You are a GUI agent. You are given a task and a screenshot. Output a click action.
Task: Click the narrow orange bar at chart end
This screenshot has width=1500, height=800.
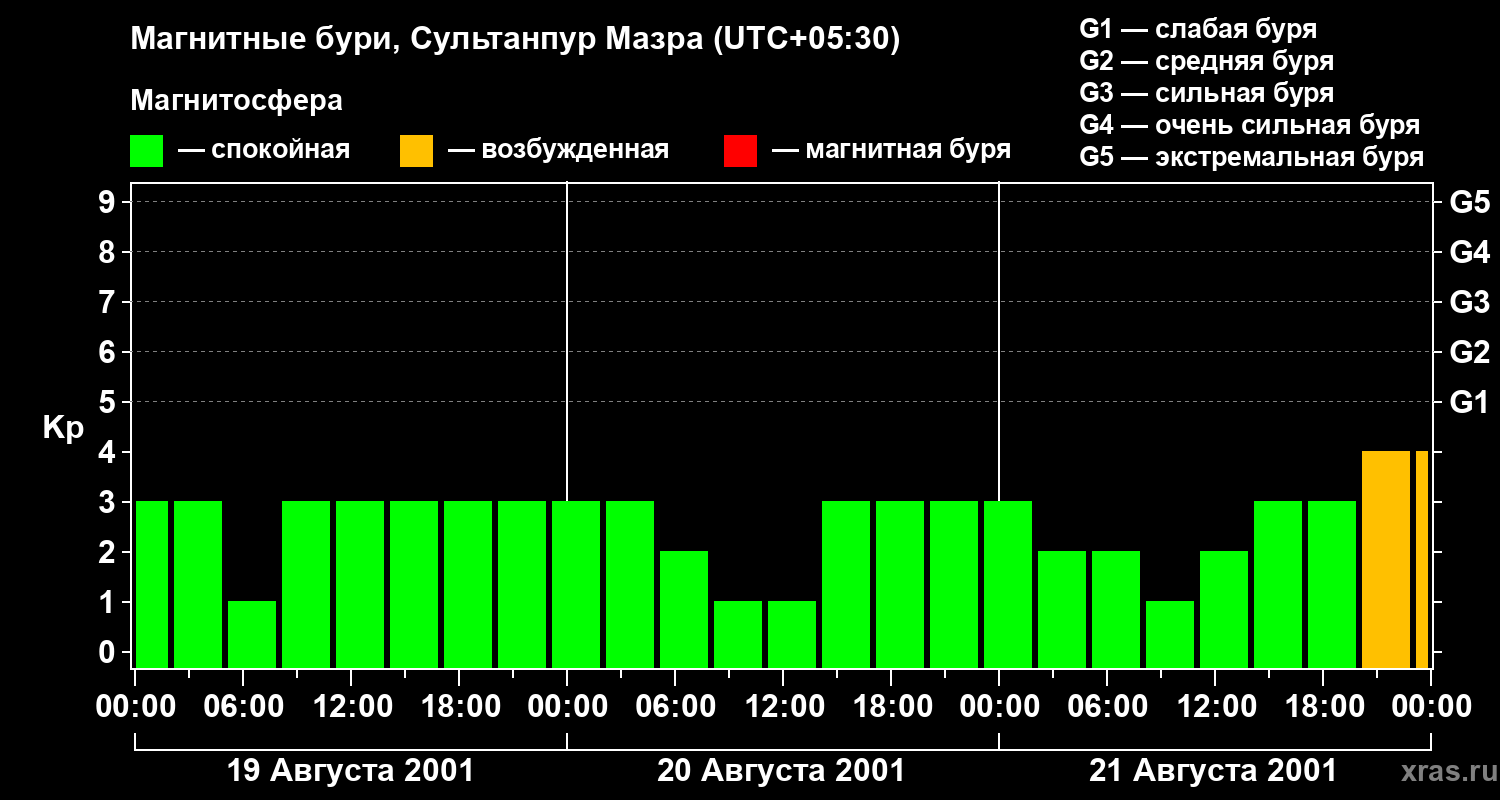point(1422,560)
